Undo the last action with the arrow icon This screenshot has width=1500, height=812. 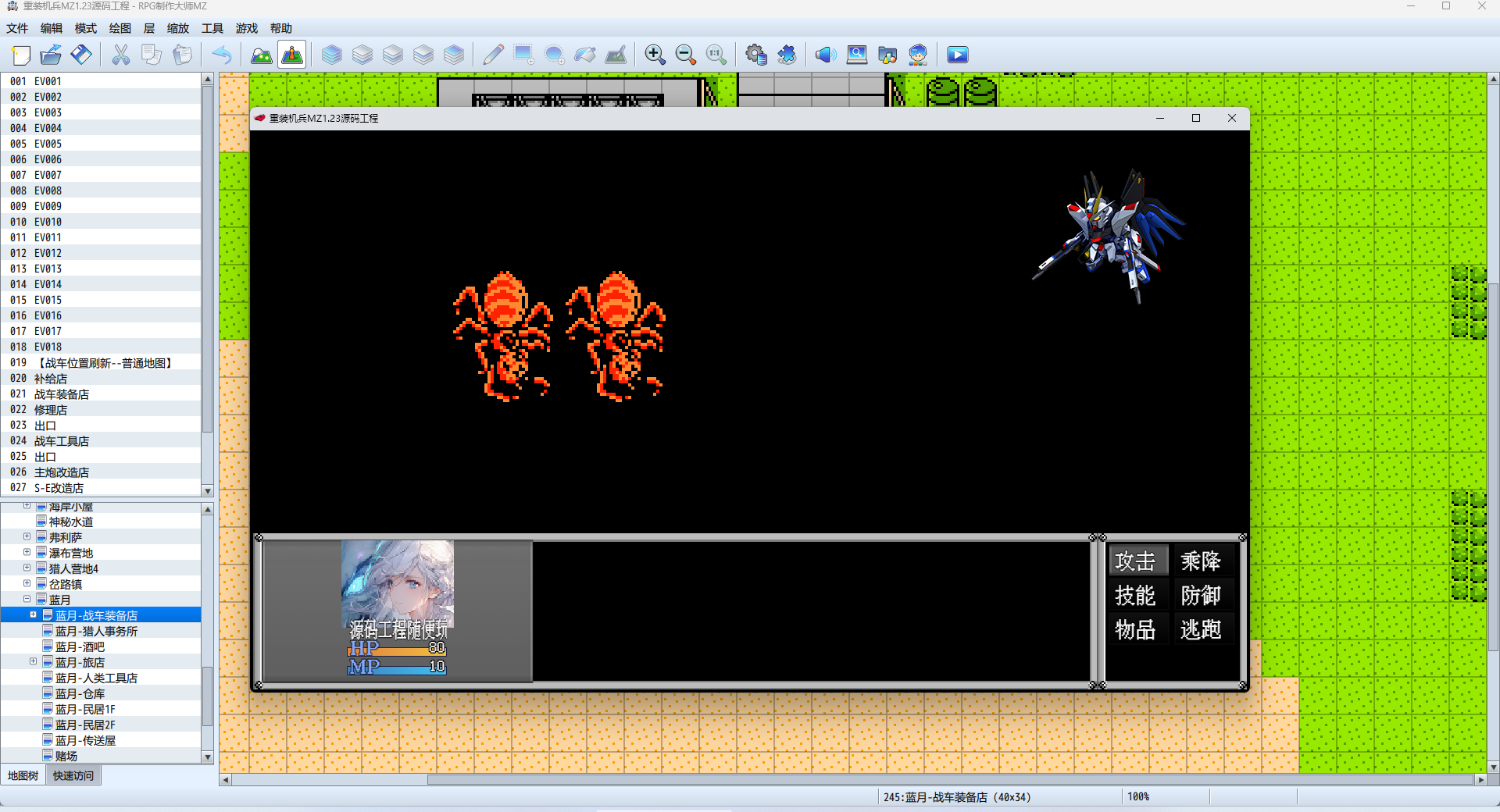[x=222, y=55]
